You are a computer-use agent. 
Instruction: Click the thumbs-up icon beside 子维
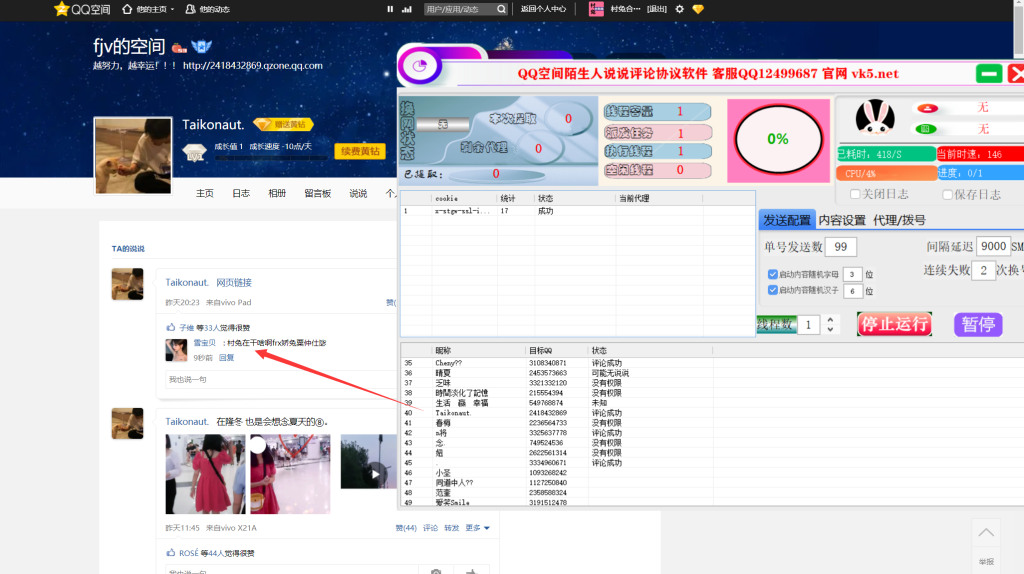tap(171, 327)
